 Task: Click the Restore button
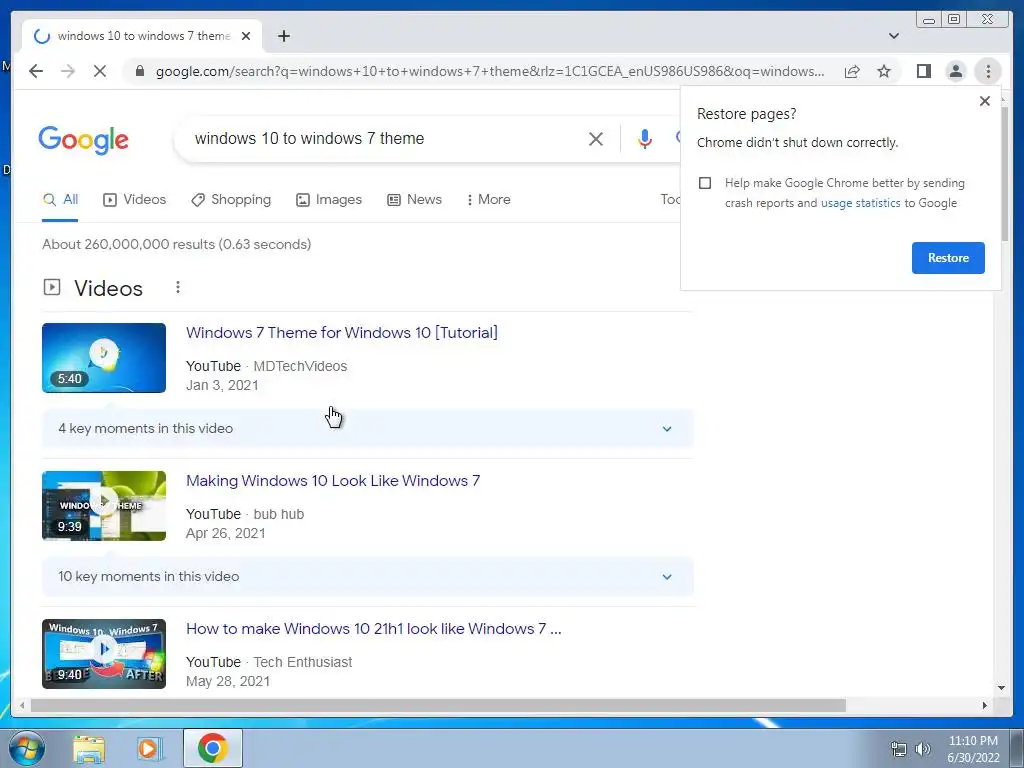click(x=948, y=257)
